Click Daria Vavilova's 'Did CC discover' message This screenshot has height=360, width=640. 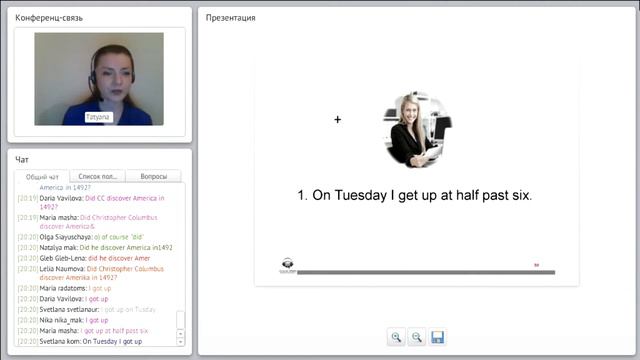click(x=91, y=202)
